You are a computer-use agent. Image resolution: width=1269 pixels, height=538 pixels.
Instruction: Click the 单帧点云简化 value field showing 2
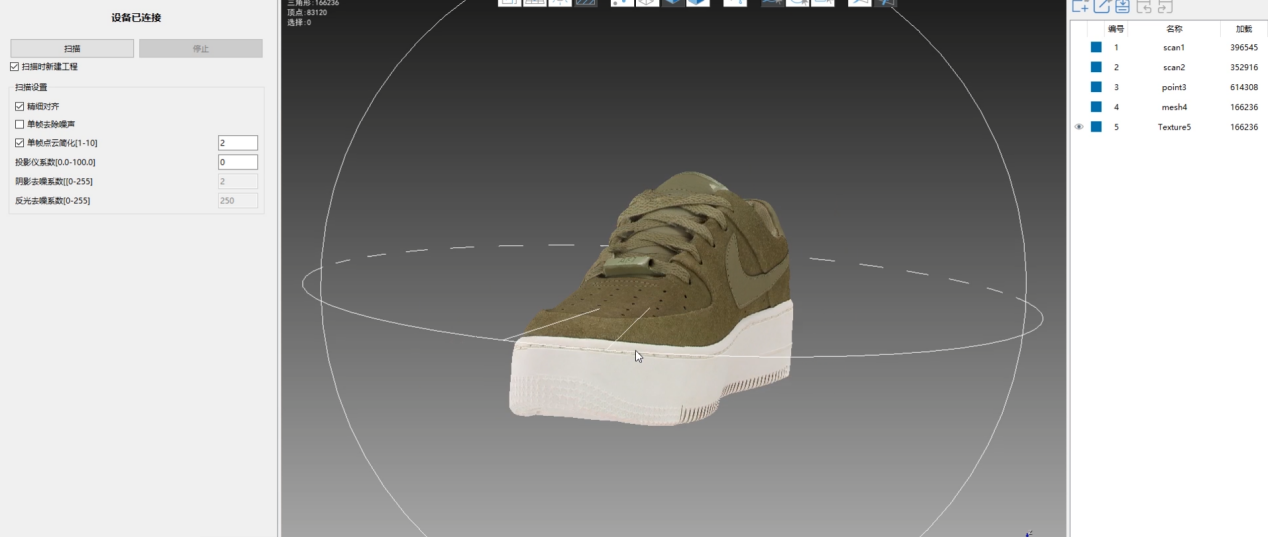pyautogui.click(x=238, y=143)
